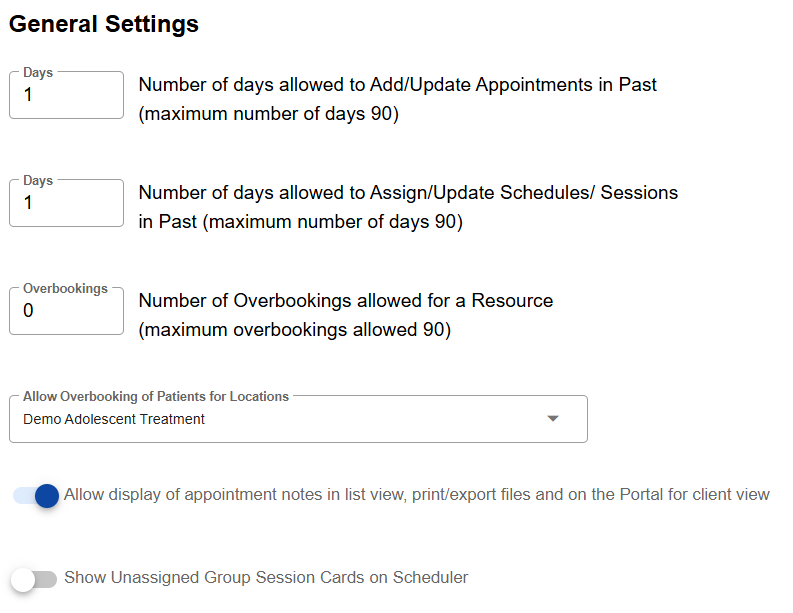Select the 'Demo Adolescent Treatment' value in the locations combo box
This screenshot has width=793, height=613.
[x=114, y=419]
